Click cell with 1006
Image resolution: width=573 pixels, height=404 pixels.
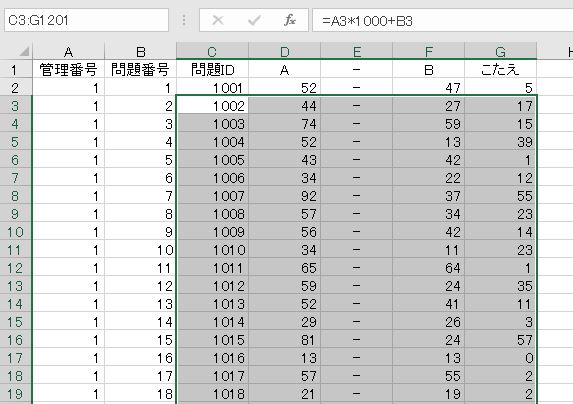[212, 178]
